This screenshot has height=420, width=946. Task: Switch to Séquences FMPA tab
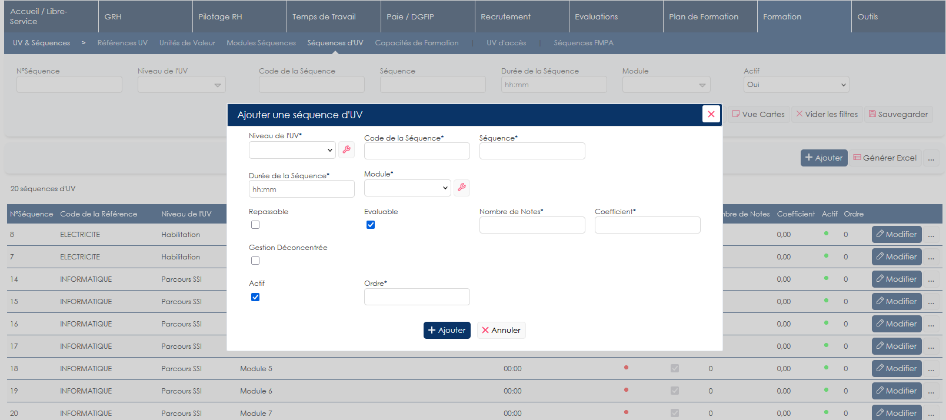click(584, 43)
